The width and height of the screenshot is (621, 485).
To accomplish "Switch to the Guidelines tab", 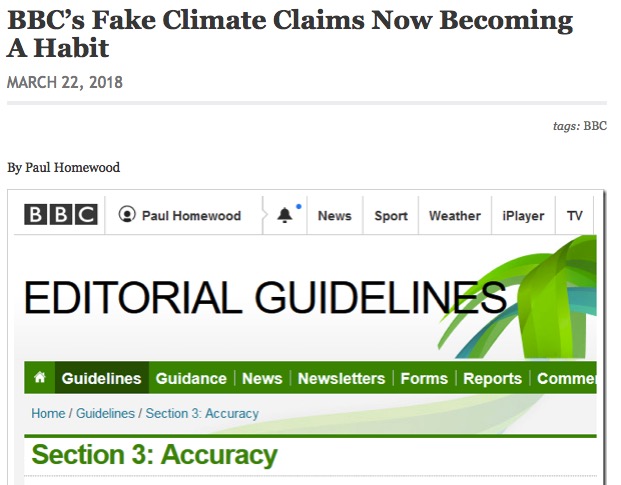I will [x=101, y=378].
